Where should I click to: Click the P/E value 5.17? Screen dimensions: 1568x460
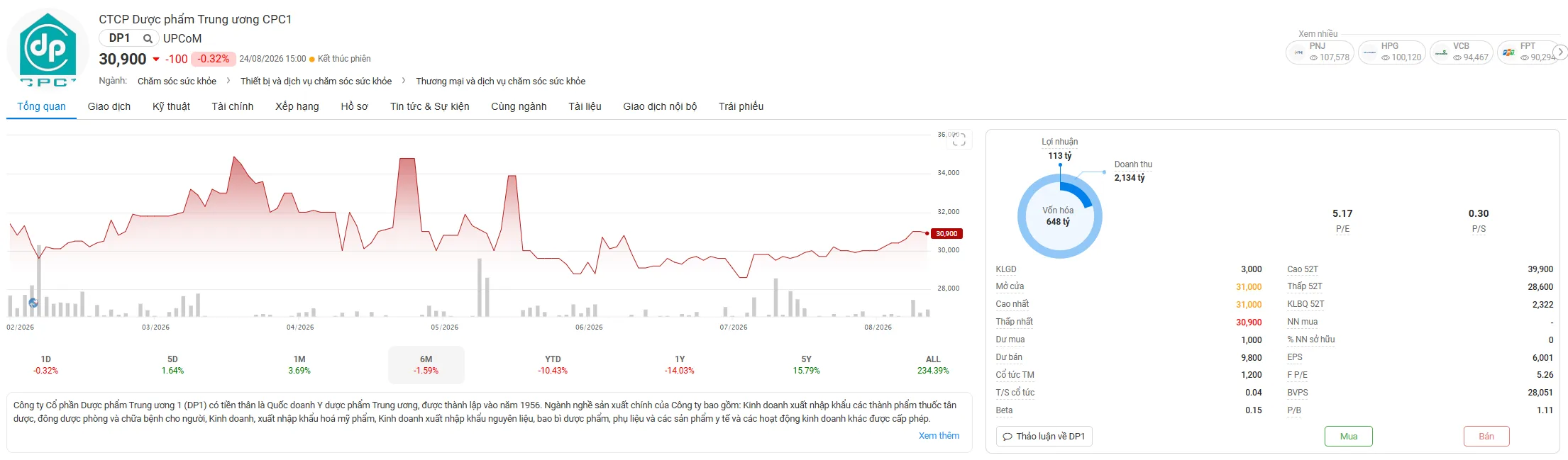pos(1342,213)
